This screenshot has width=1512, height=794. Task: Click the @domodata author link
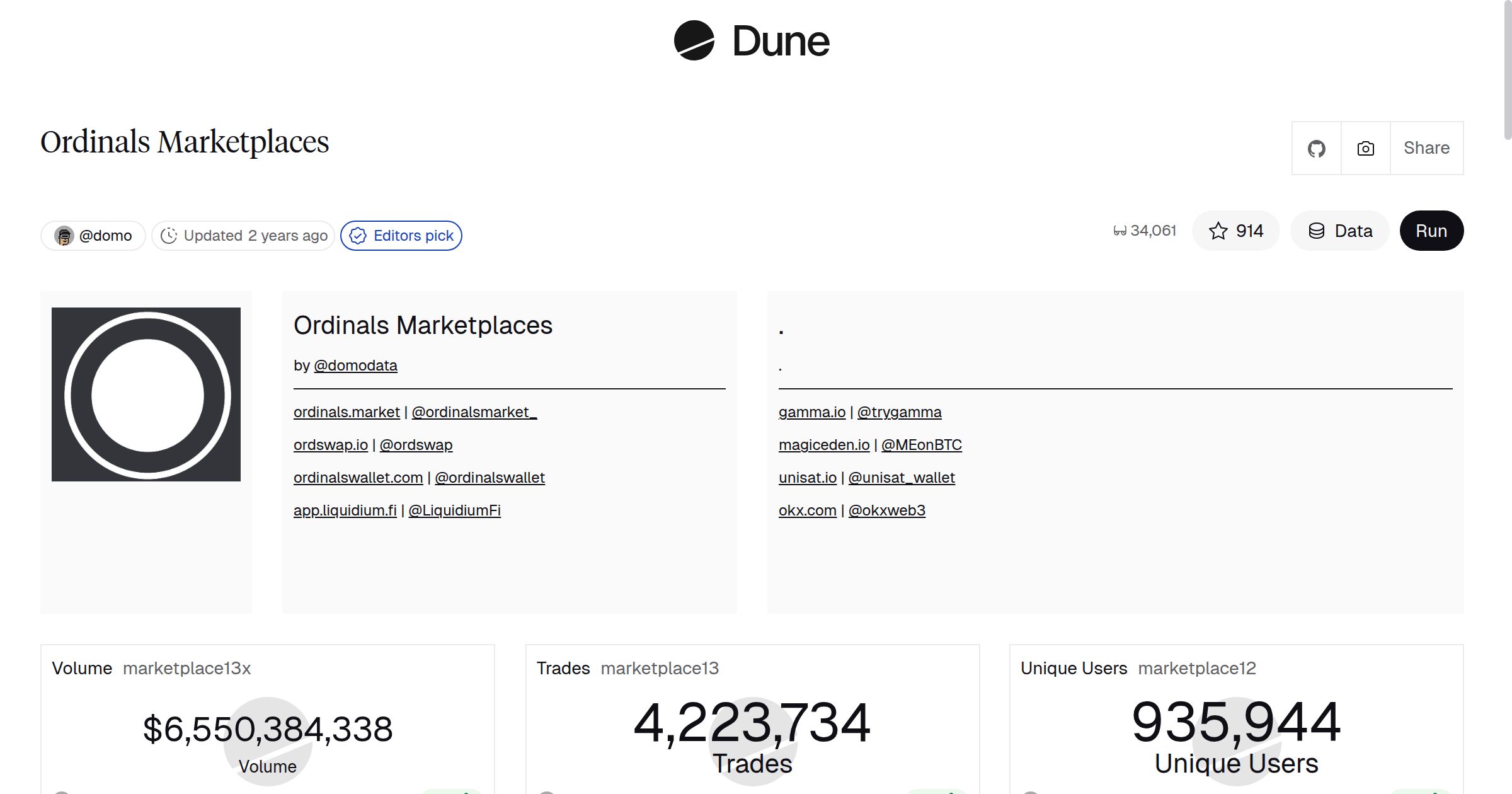(355, 365)
